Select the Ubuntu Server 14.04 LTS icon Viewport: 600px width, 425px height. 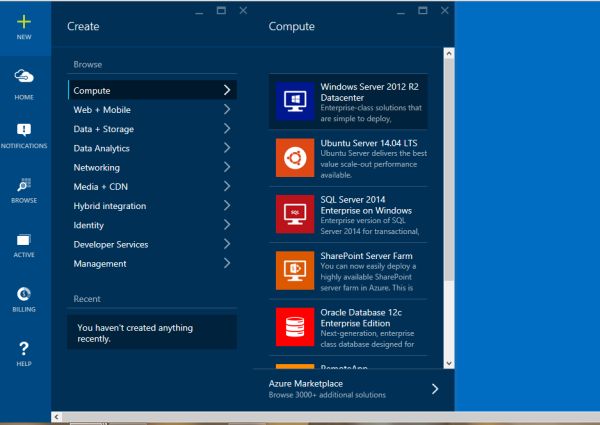pos(295,158)
